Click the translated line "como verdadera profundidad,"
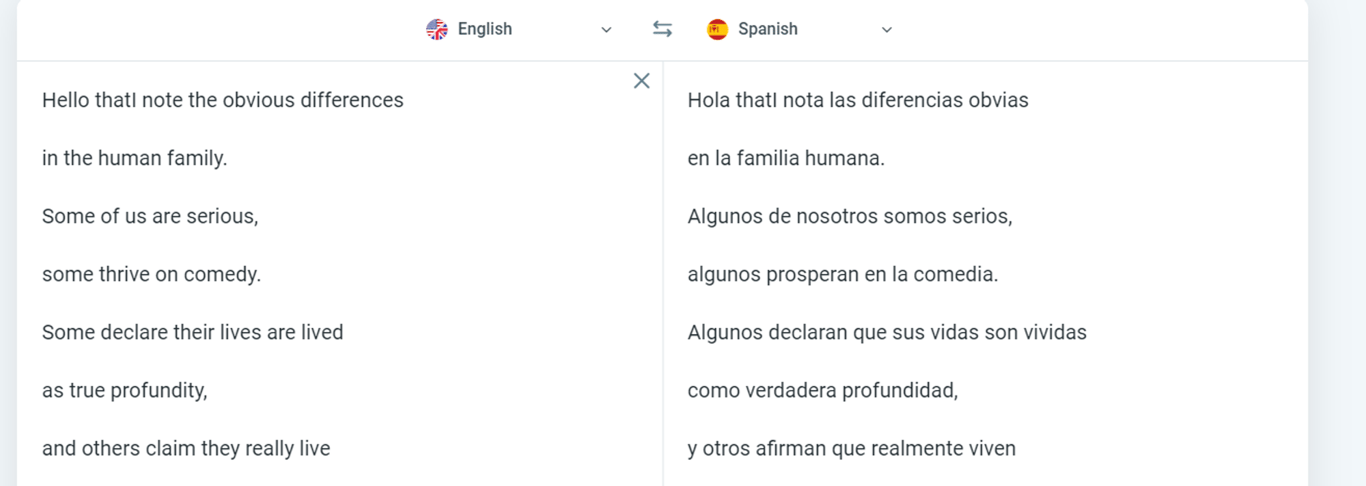This screenshot has width=1366, height=486. pos(823,390)
